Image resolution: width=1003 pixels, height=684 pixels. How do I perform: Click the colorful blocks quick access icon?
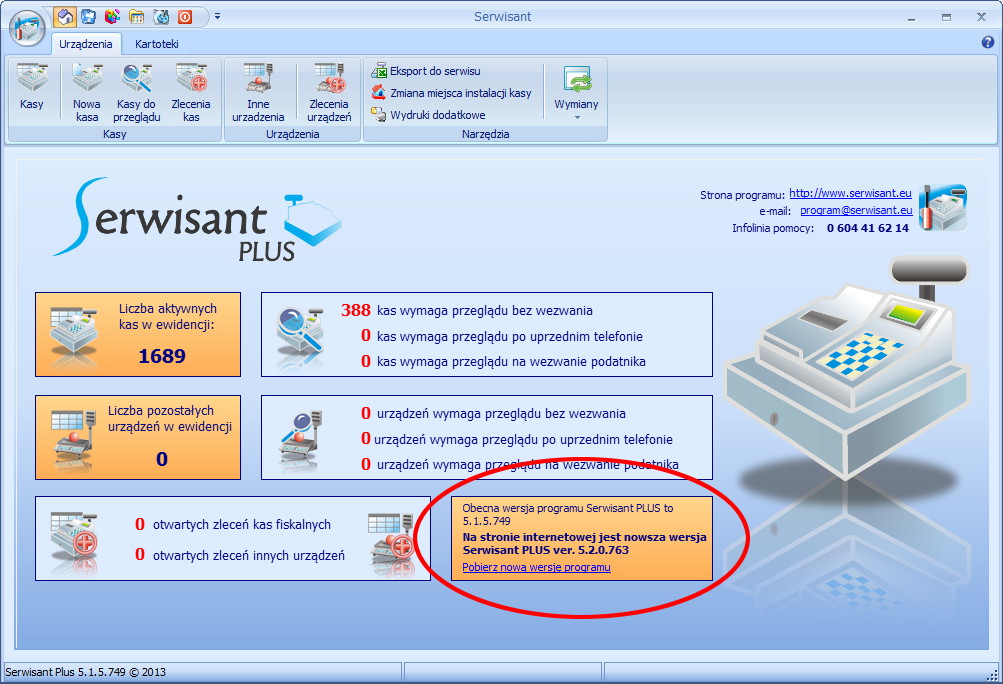(x=112, y=17)
